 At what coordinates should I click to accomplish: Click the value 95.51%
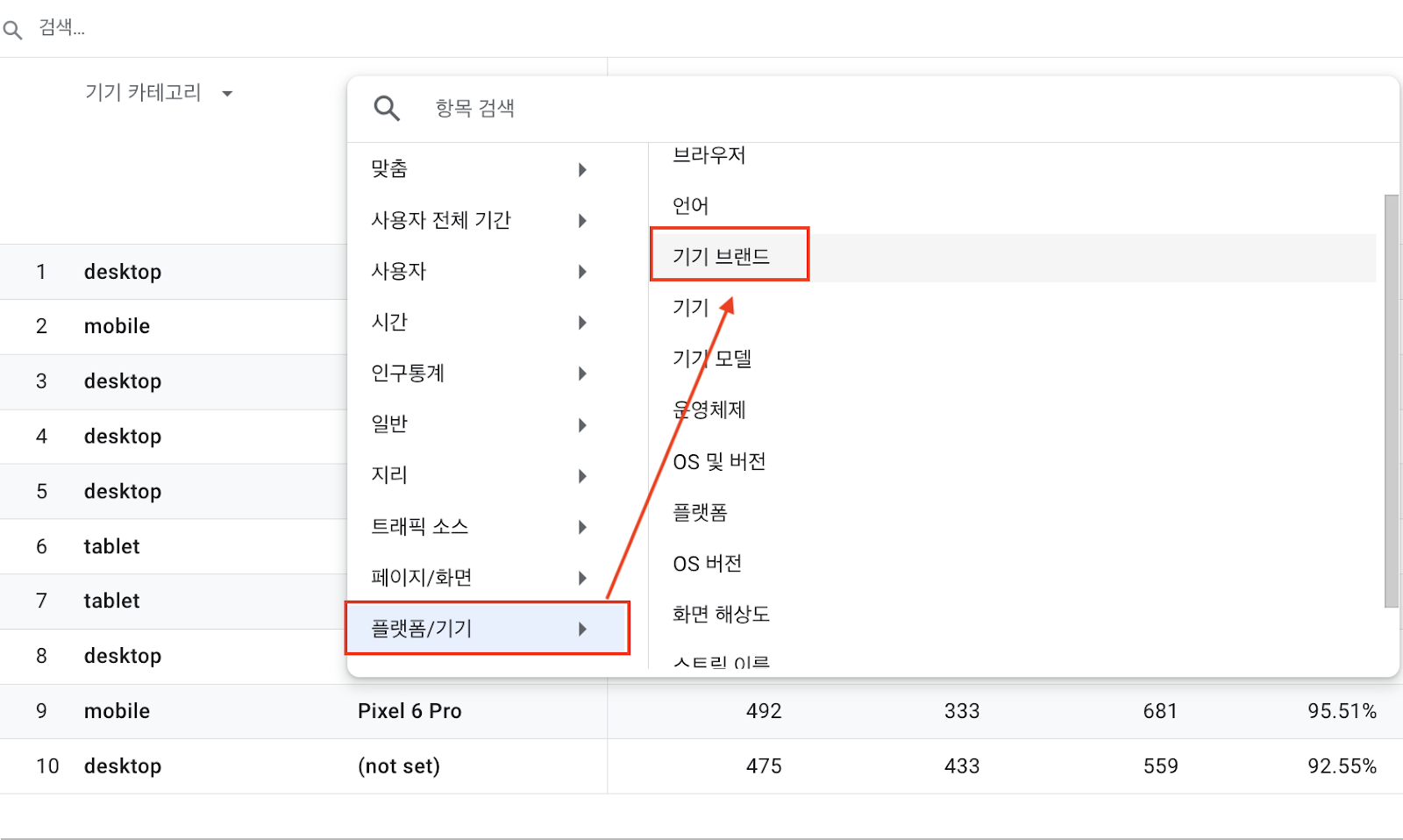[1342, 711]
